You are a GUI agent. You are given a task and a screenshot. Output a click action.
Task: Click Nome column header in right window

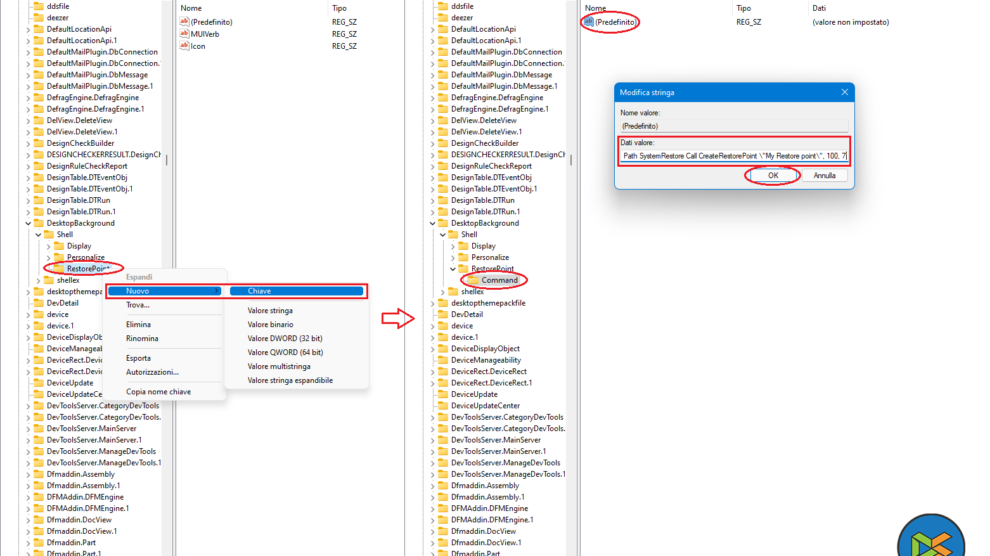click(595, 8)
